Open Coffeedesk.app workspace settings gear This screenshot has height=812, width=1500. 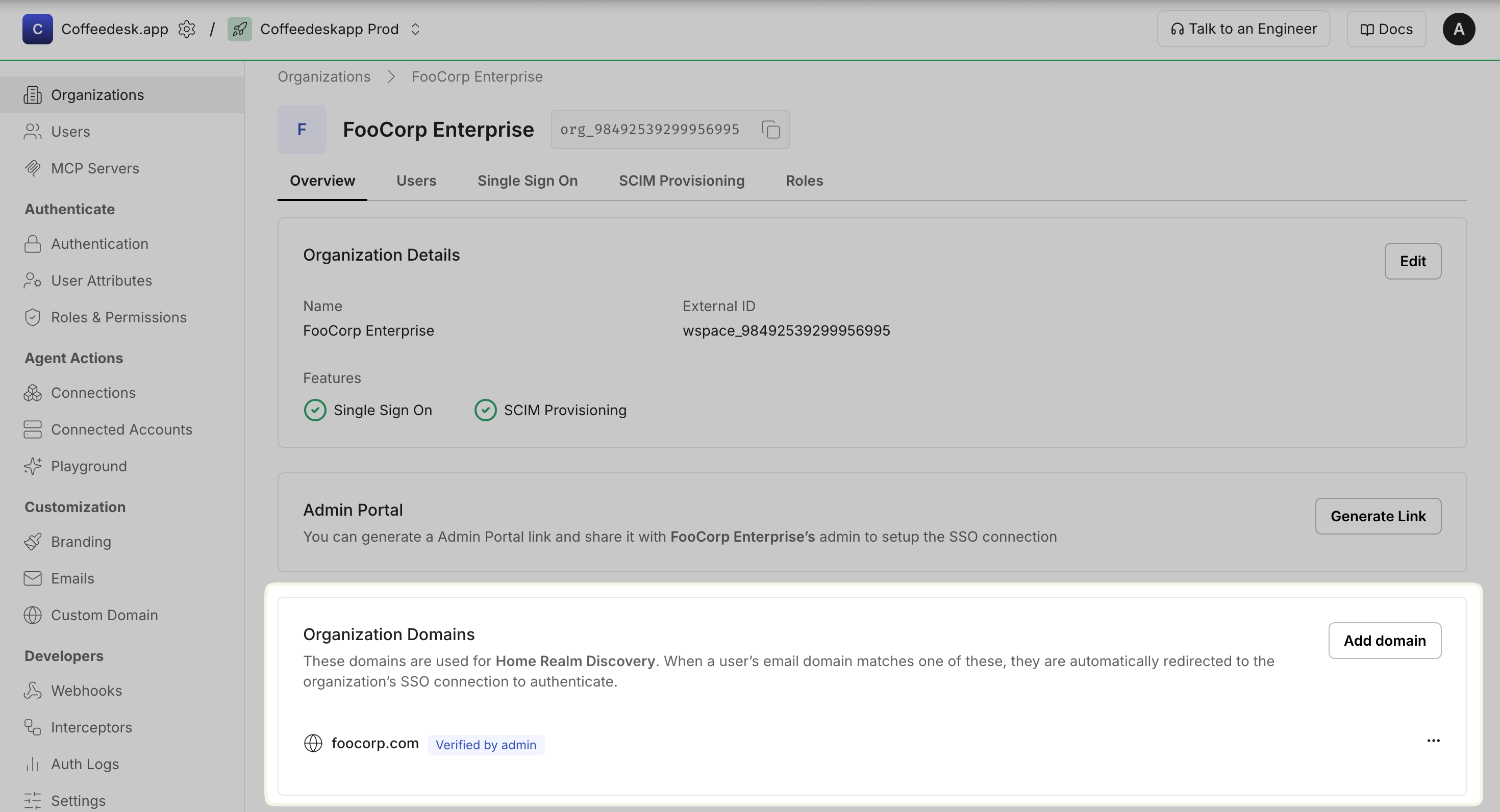pyautogui.click(x=186, y=29)
